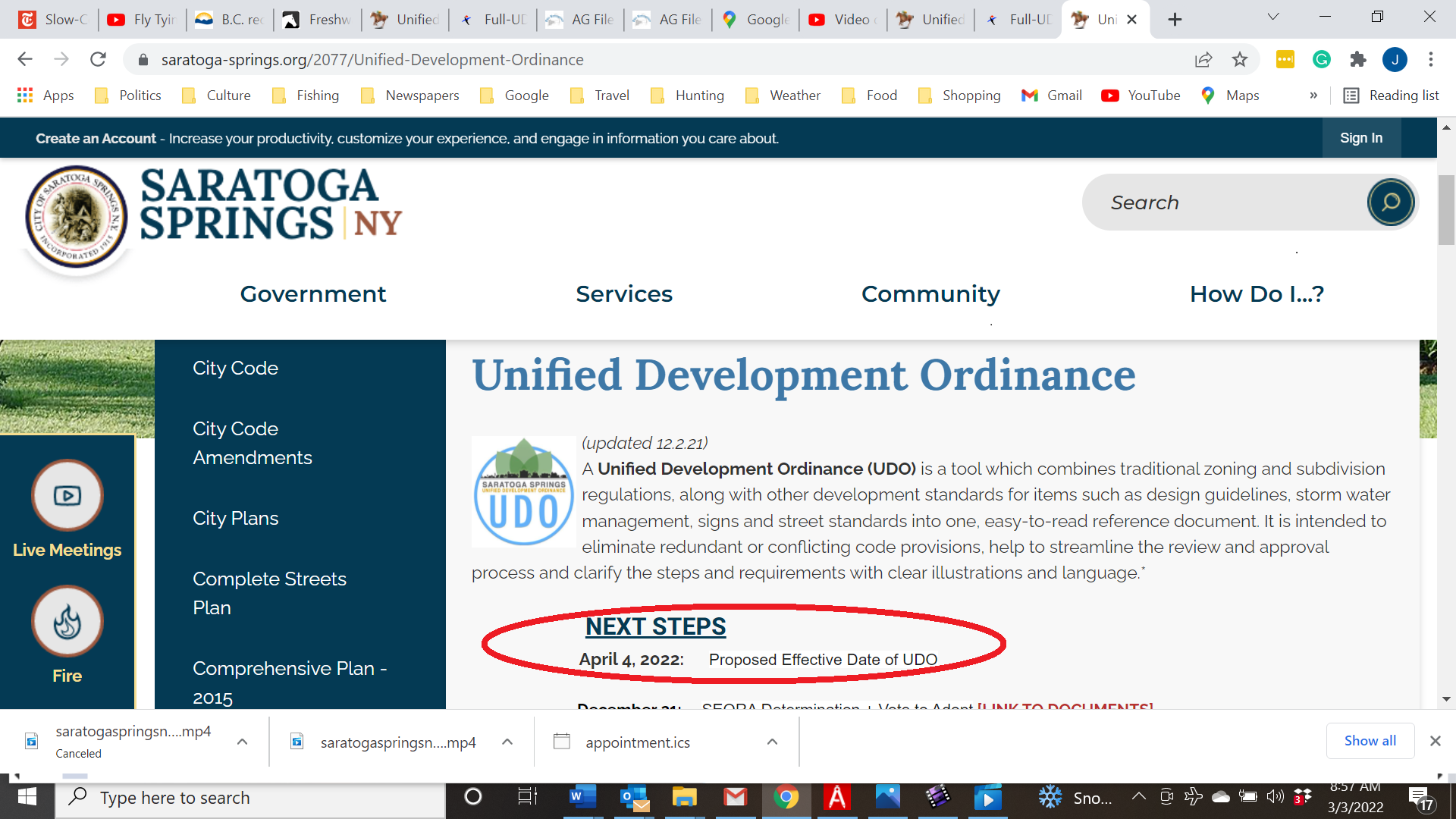1456x819 pixels.
Task: Click the Fire department flame icon
Action: click(x=67, y=622)
